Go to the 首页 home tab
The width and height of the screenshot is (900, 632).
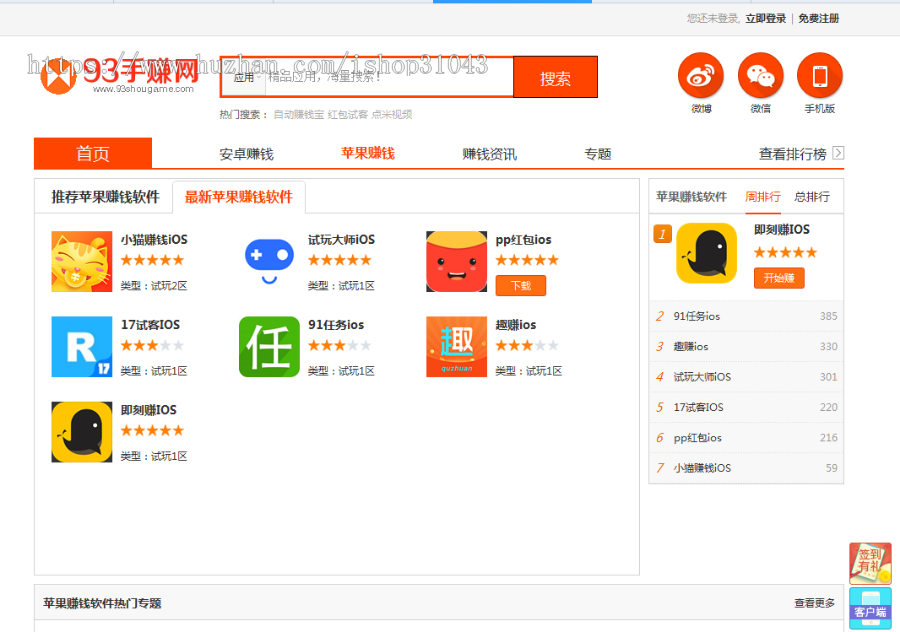(x=93, y=153)
